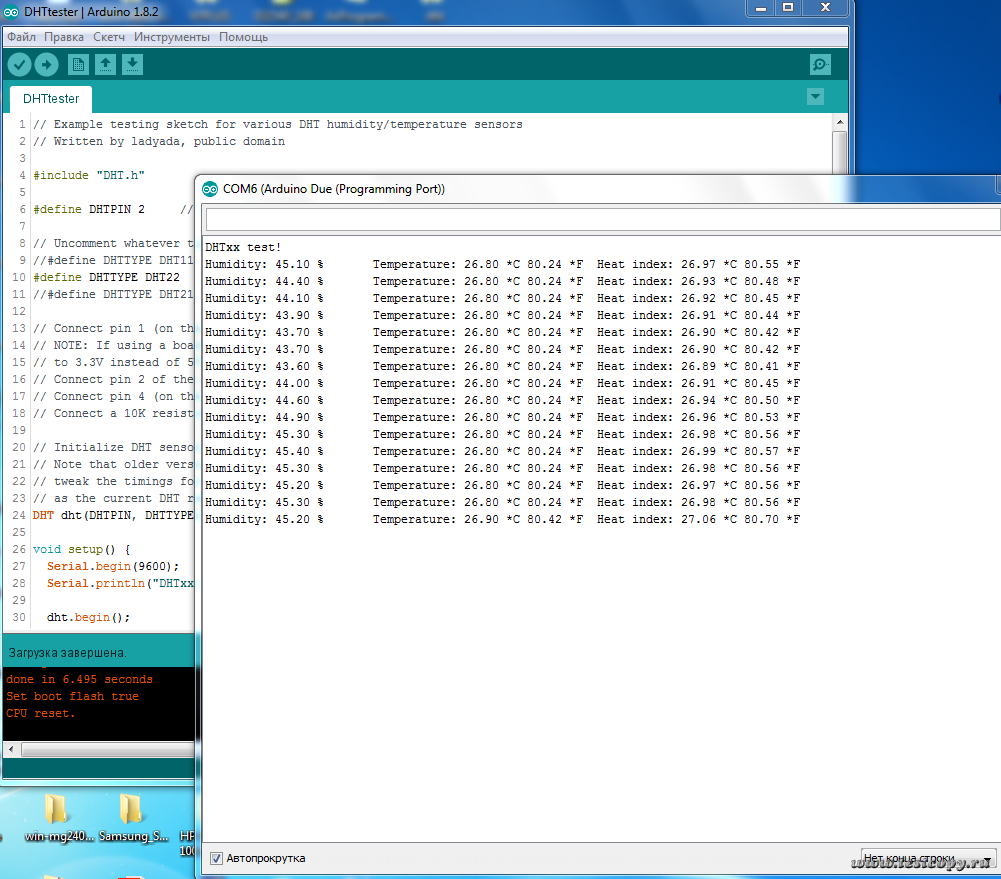Switch to the DHTtester tab

coord(51,99)
